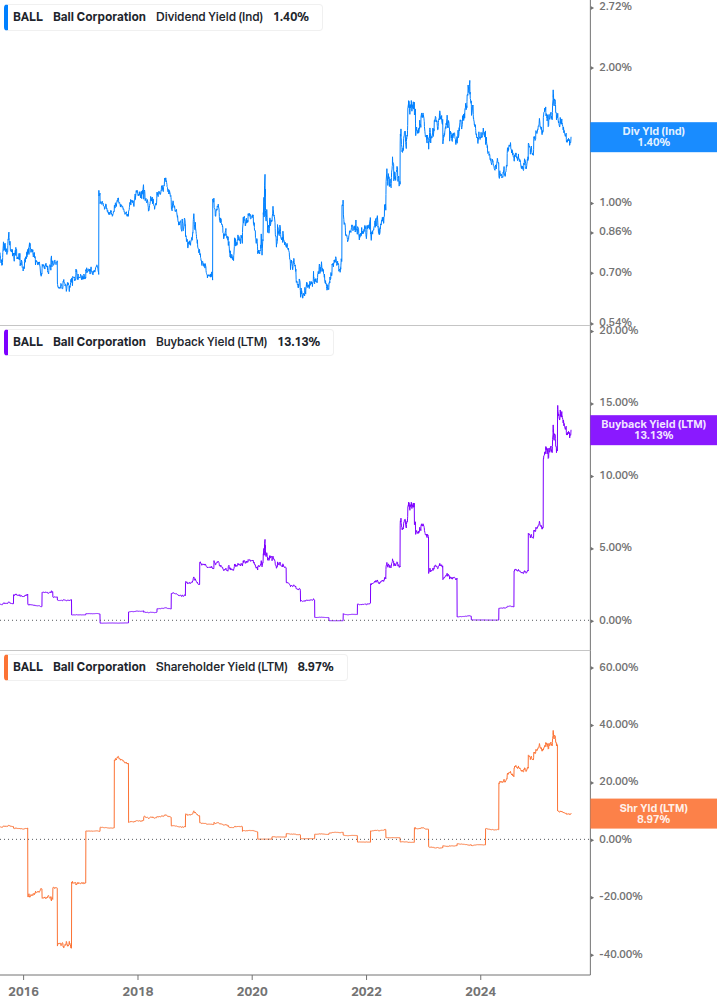The width and height of the screenshot is (717, 1005).
Task: Click the -20.00% axis label in shareholder chart
Action: pyautogui.click(x=620, y=896)
